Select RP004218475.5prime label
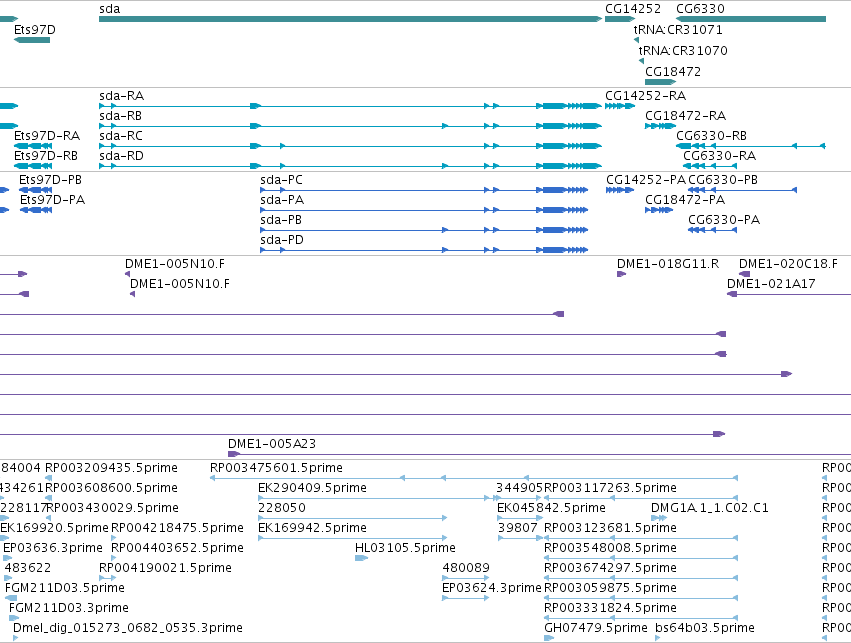Viewport: 851px width, 643px height. tap(177, 529)
